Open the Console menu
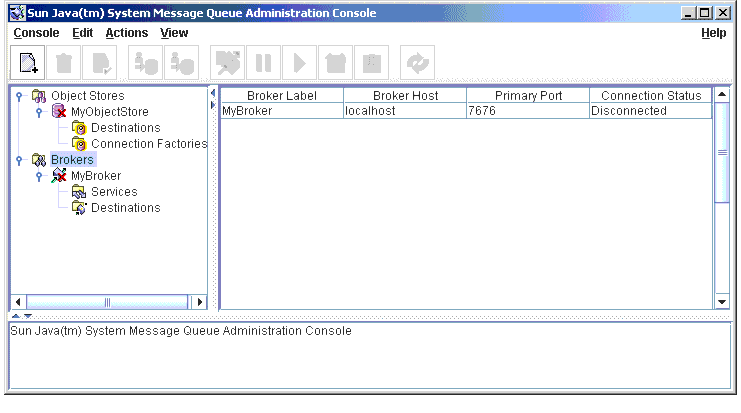 click(36, 33)
